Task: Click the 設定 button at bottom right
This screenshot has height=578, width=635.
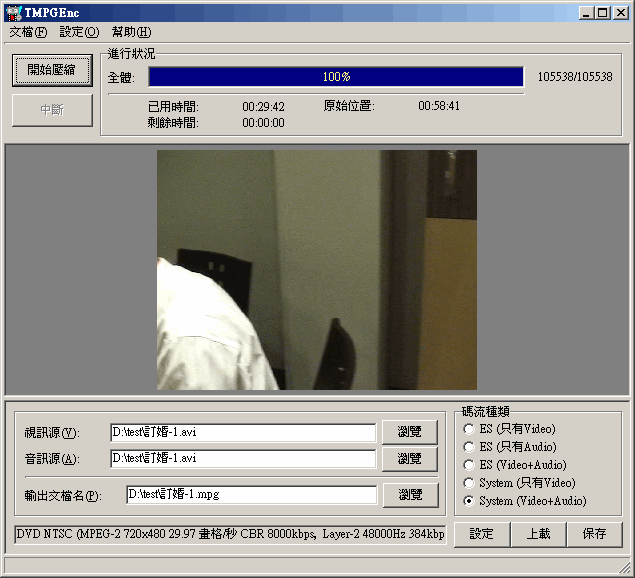Action: pos(482,534)
